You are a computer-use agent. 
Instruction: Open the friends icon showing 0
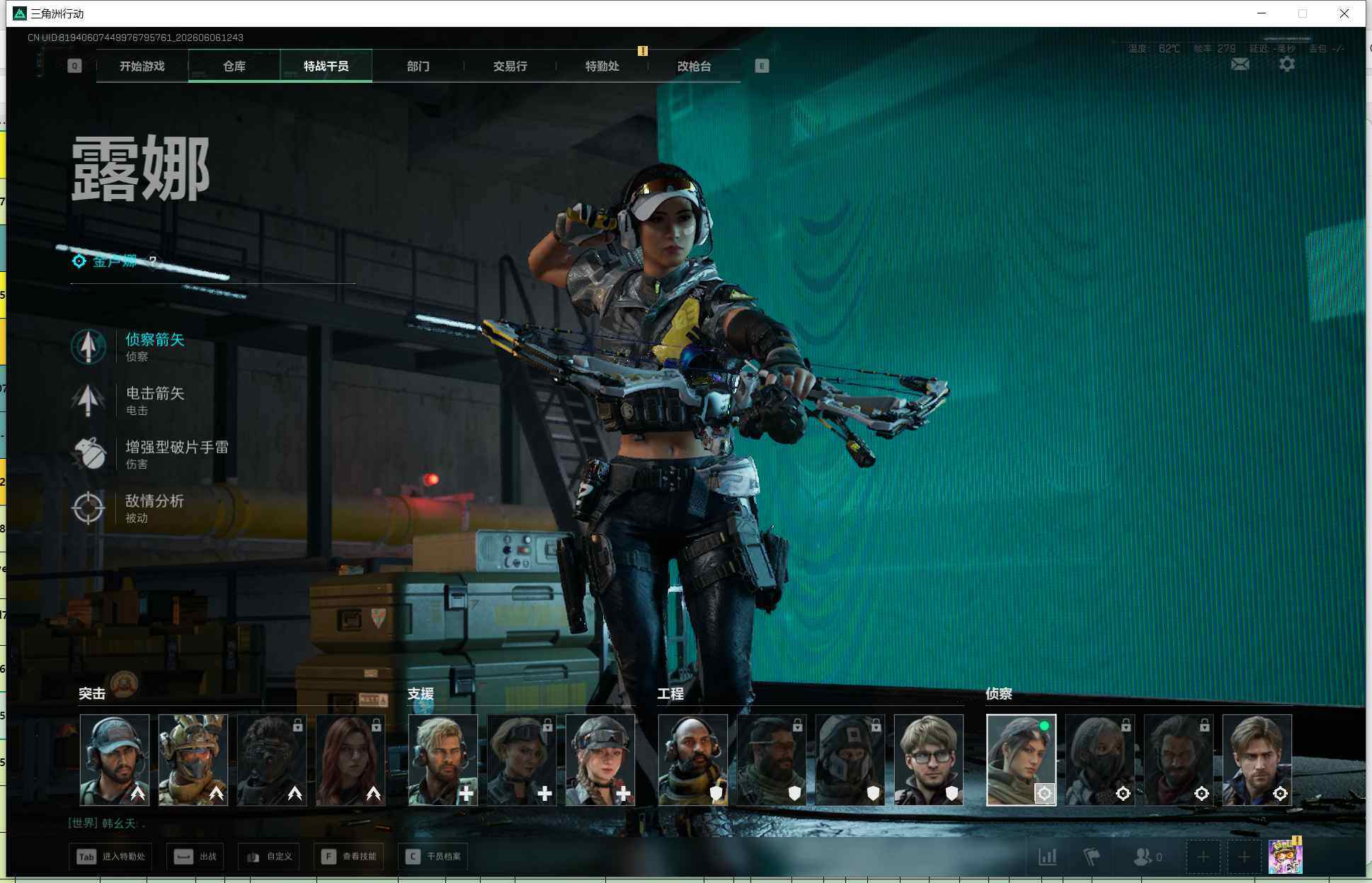point(1148,857)
